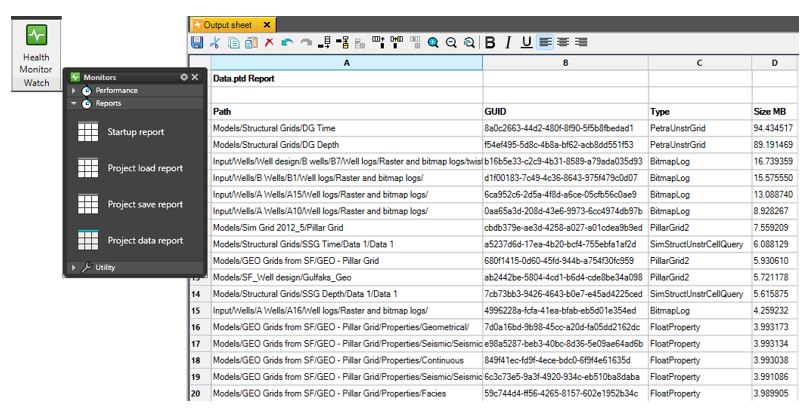The width and height of the screenshot is (811, 413).
Task: Click the size value 89.191469
Action: [x=774, y=145]
